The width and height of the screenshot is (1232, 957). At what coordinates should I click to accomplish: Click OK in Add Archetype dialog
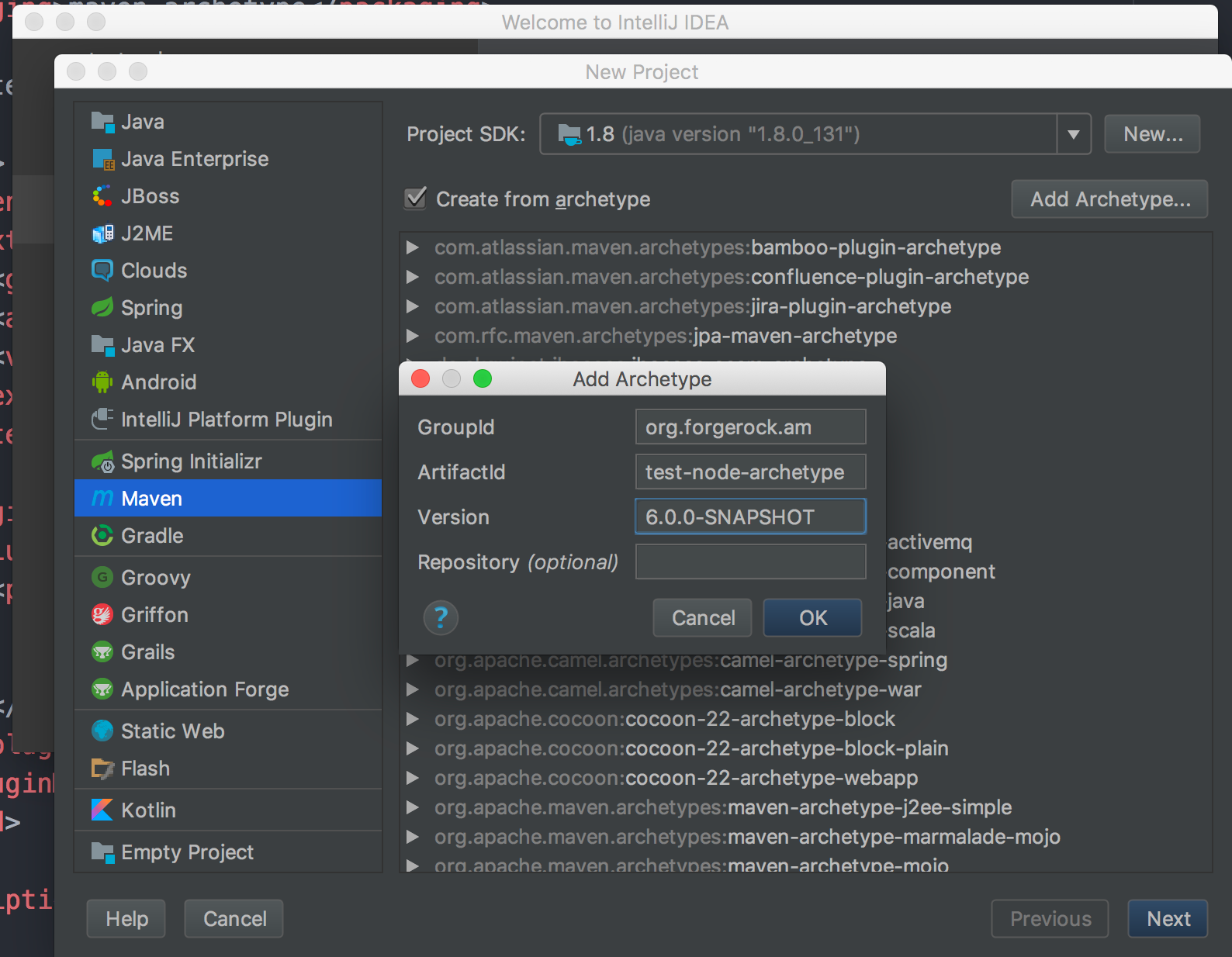pyautogui.click(x=812, y=617)
